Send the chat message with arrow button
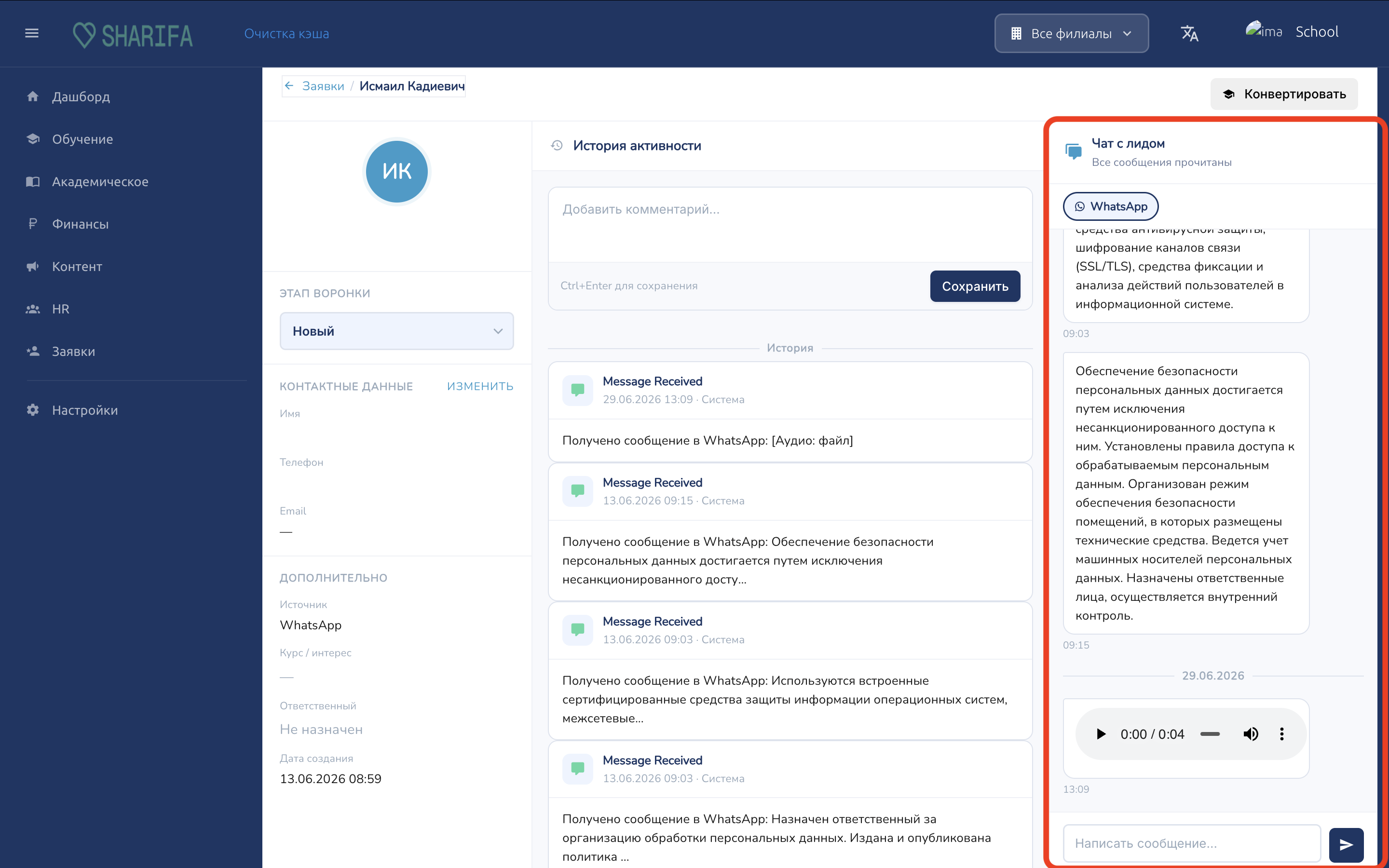 [1346, 844]
